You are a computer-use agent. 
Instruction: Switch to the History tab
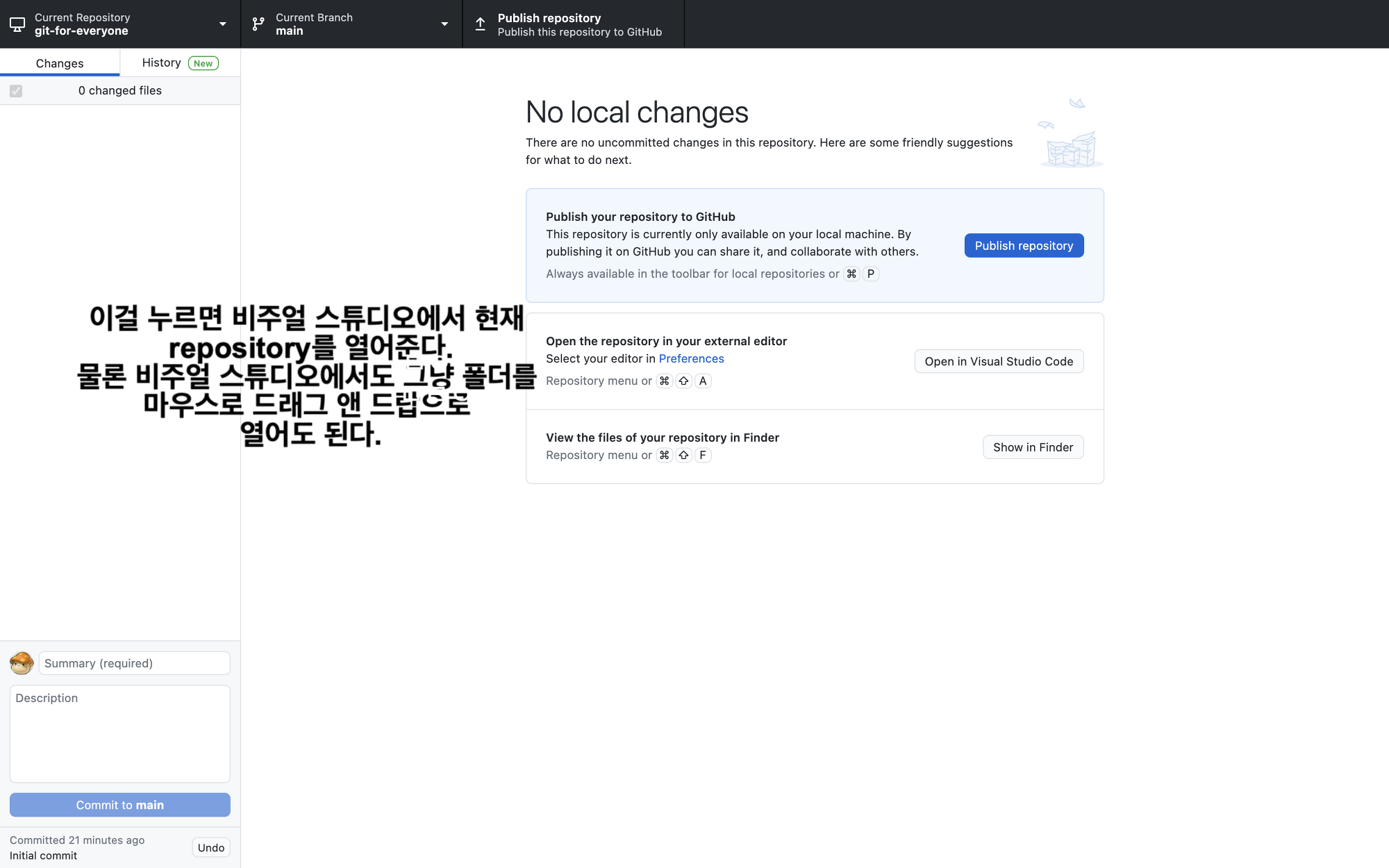[x=180, y=62]
